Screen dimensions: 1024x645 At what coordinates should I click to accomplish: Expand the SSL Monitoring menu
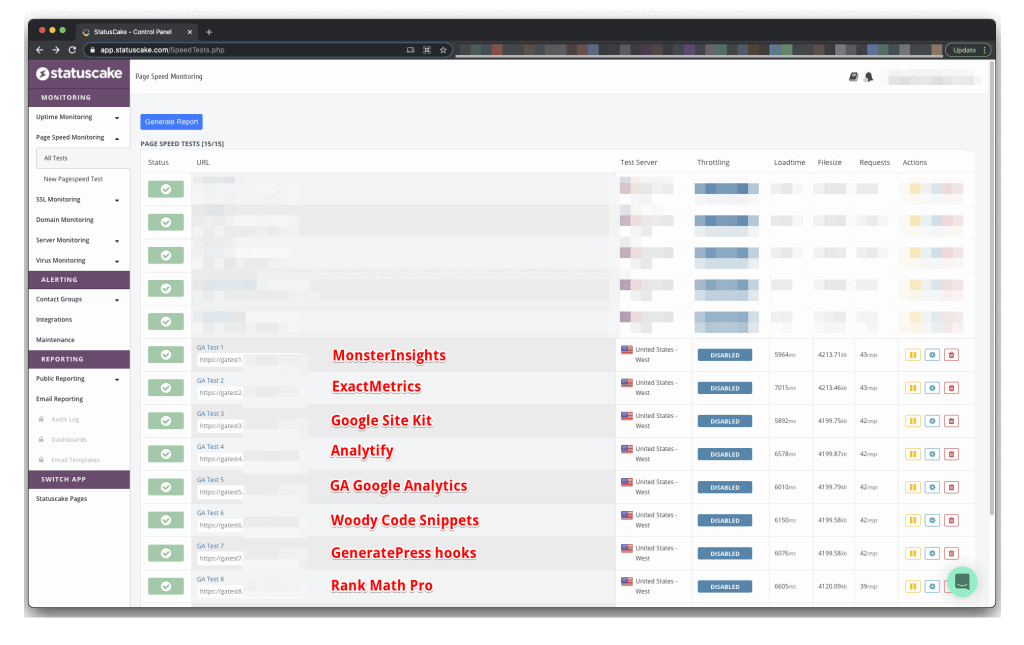pyautogui.click(x=78, y=200)
